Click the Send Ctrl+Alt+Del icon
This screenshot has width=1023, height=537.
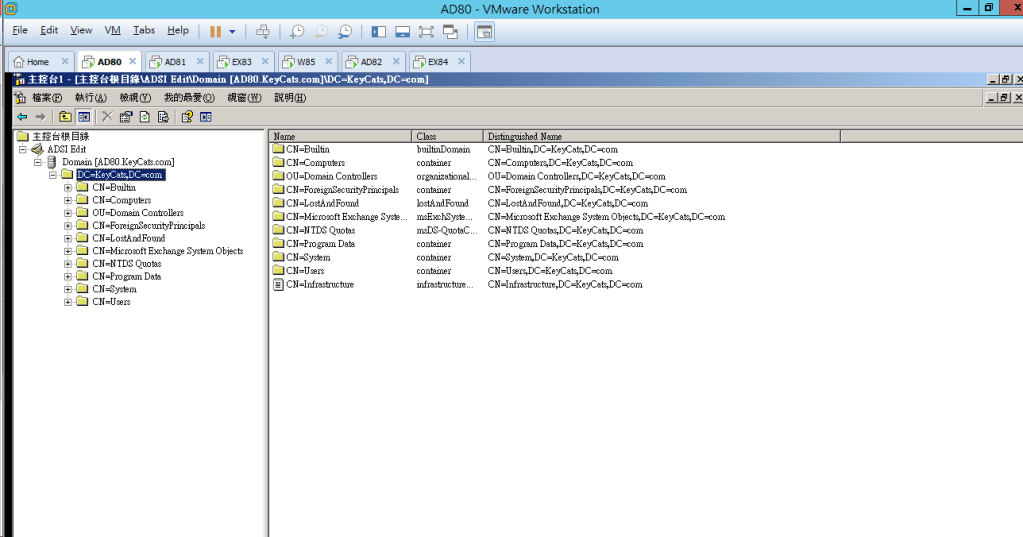point(263,31)
